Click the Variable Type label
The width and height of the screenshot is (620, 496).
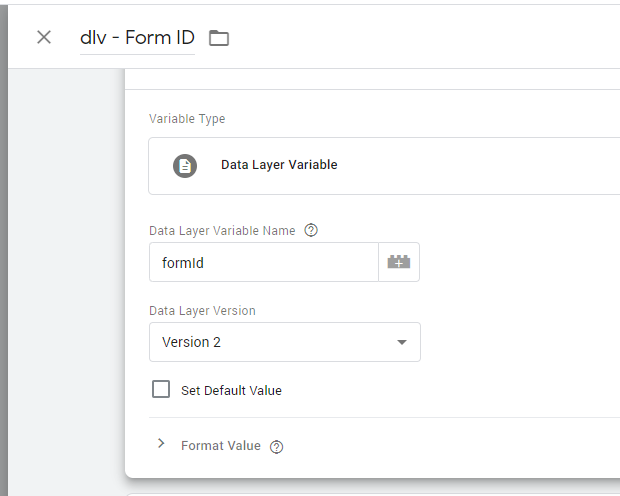[x=187, y=119]
